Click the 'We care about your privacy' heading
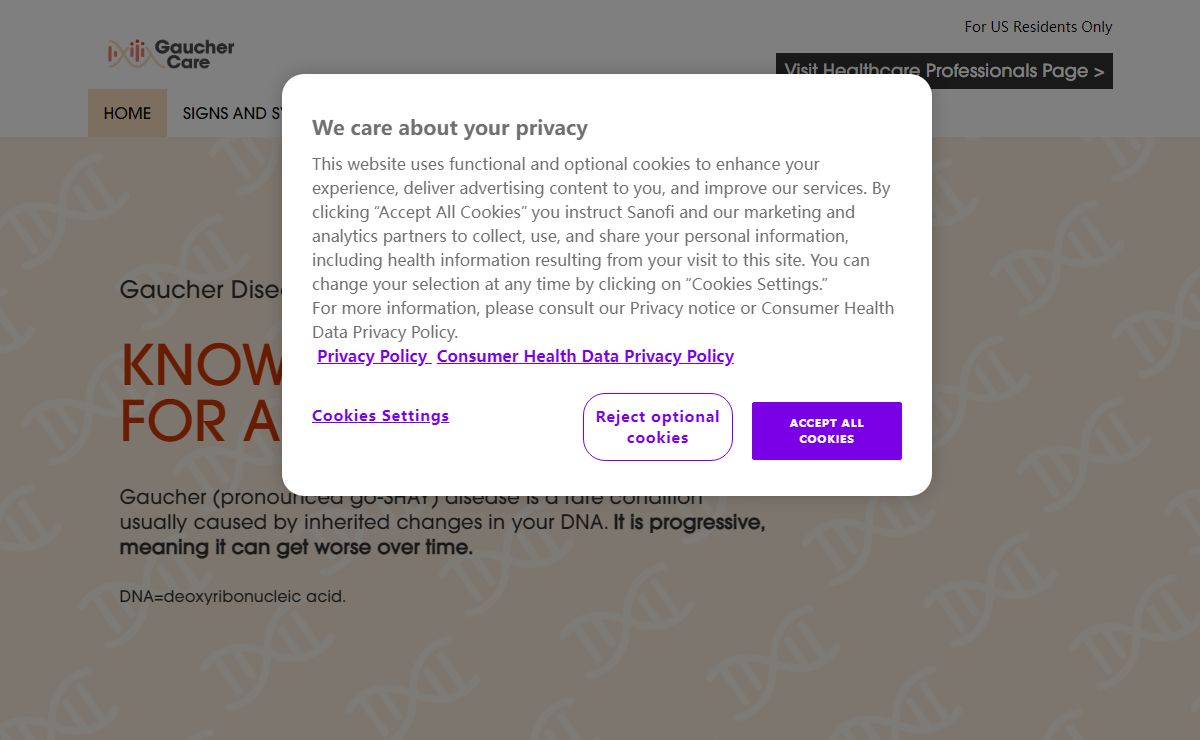The width and height of the screenshot is (1200, 740). [450, 128]
